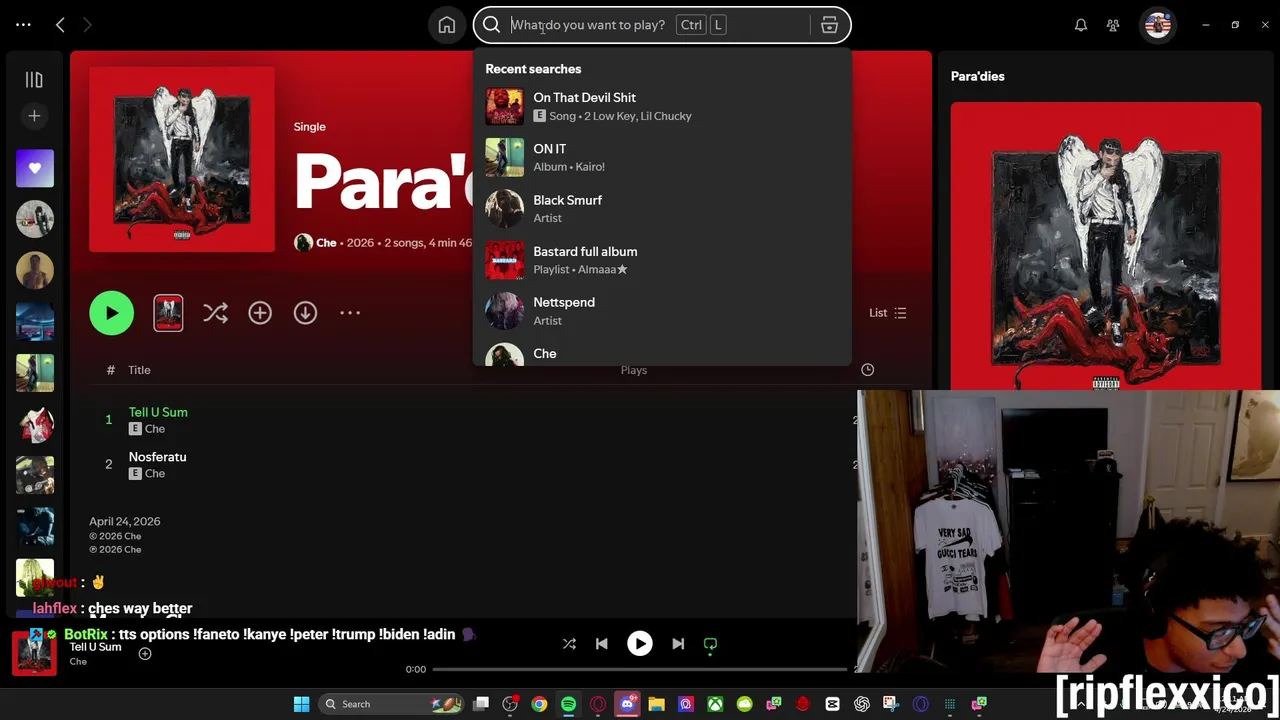
Task: Expand Your Library sidebar
Action: 34,79
